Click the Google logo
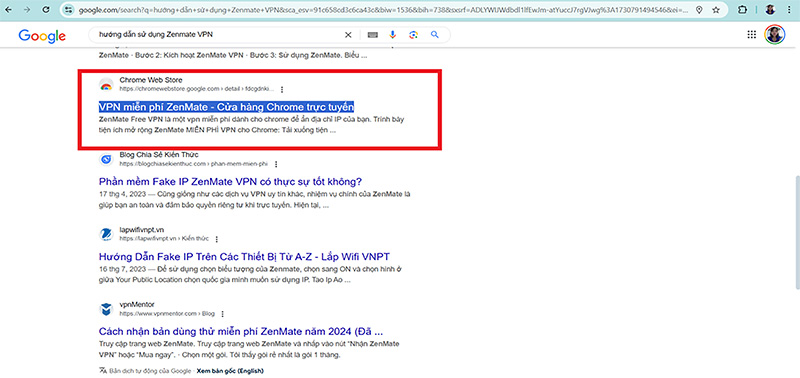This screenshot has height=378, width=800. [x=42, y=36]
